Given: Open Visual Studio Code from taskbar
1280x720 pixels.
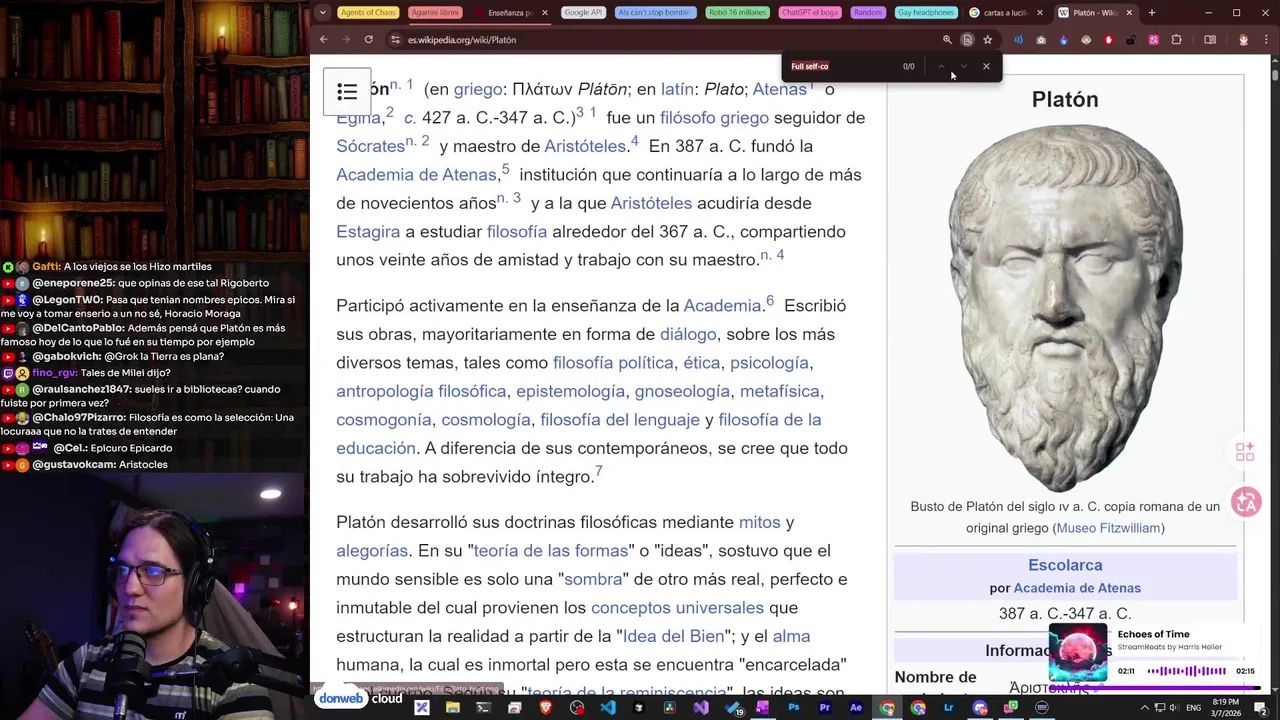Looking at the screenshot, I should 608,708.
